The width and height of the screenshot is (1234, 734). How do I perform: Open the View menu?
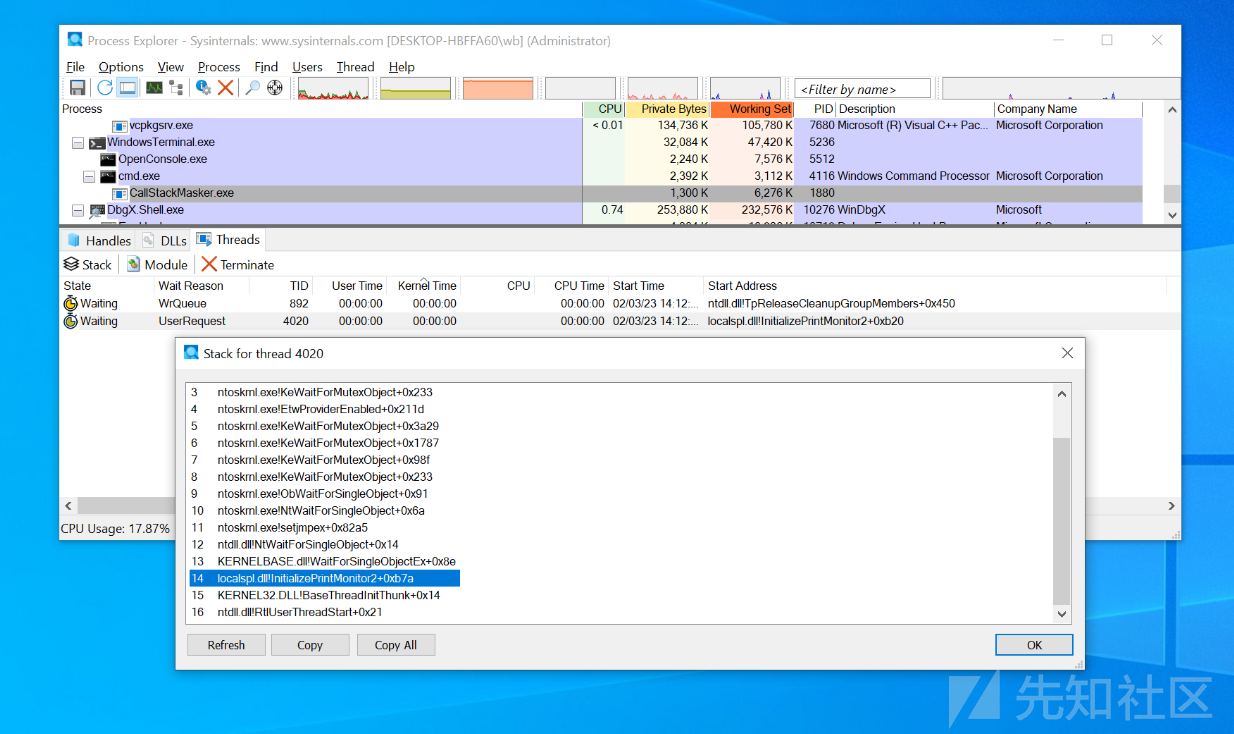[x=171, y=67]
